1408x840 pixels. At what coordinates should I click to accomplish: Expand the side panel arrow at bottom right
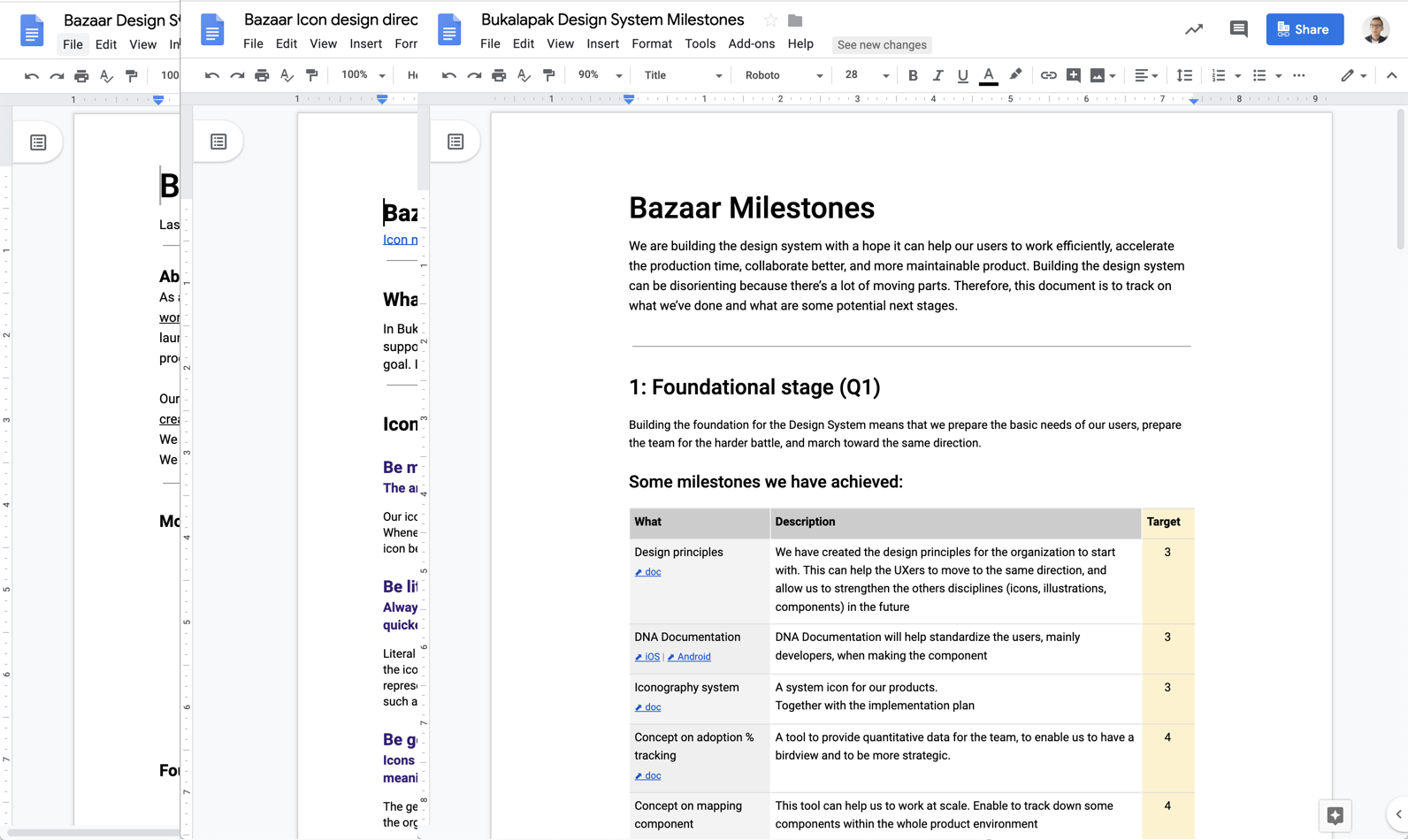tap(1397, 814)
